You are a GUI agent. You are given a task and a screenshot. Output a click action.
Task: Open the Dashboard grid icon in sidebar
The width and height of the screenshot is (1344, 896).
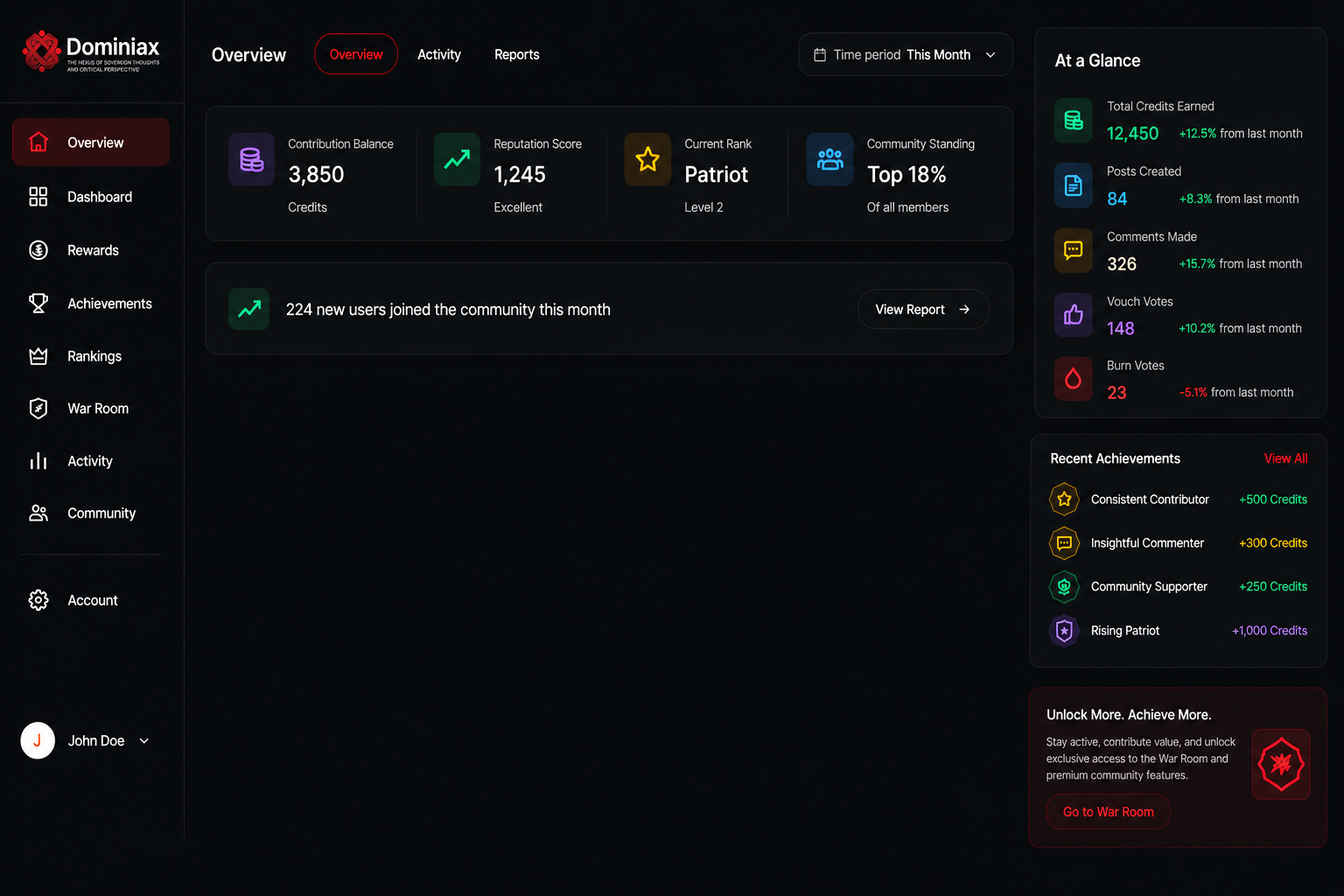click(38, 197)
